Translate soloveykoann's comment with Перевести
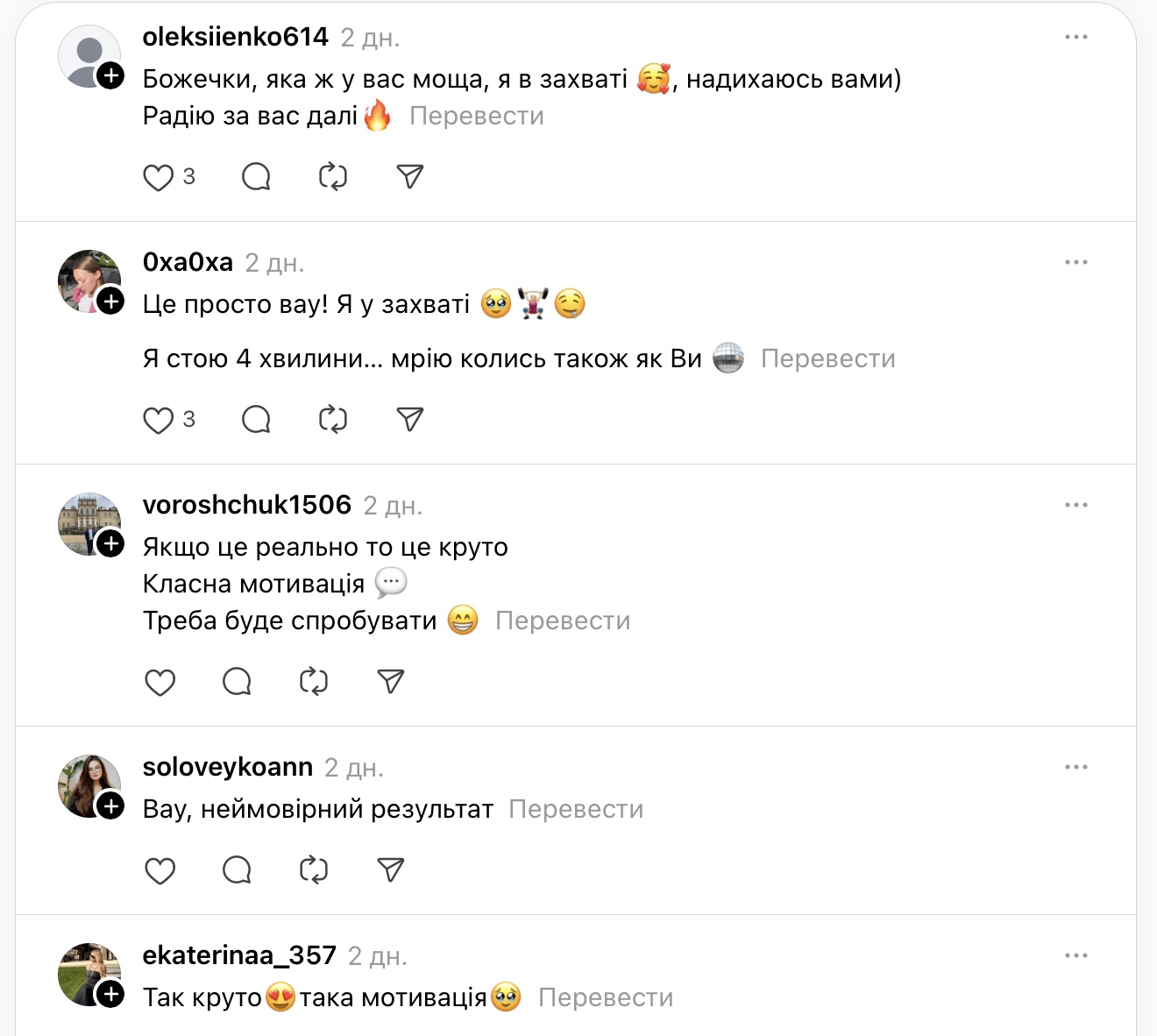Screen dimensions: 1157x1036 [x=576, y=809]
